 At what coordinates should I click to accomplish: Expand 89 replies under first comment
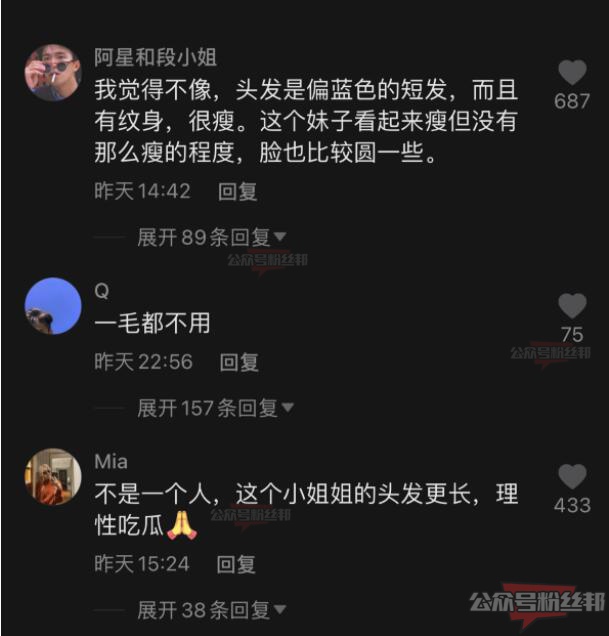212,237
